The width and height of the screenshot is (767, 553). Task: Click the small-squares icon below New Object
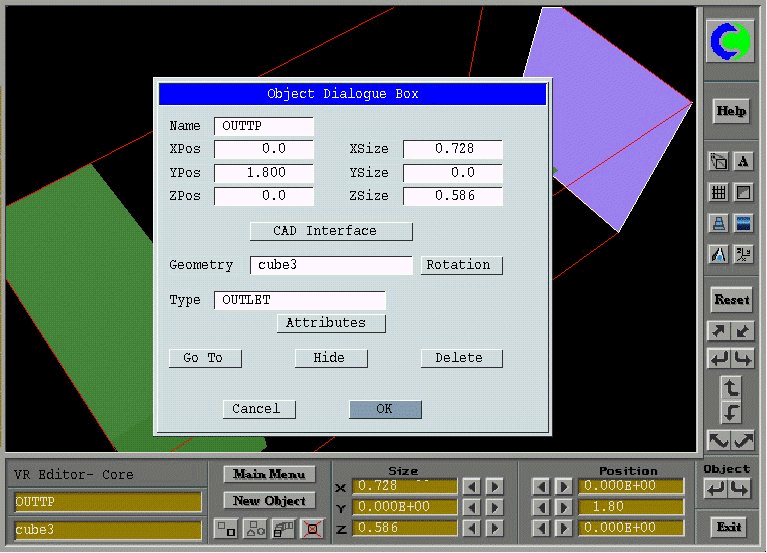pyautogui.click(x=227, y=529)
